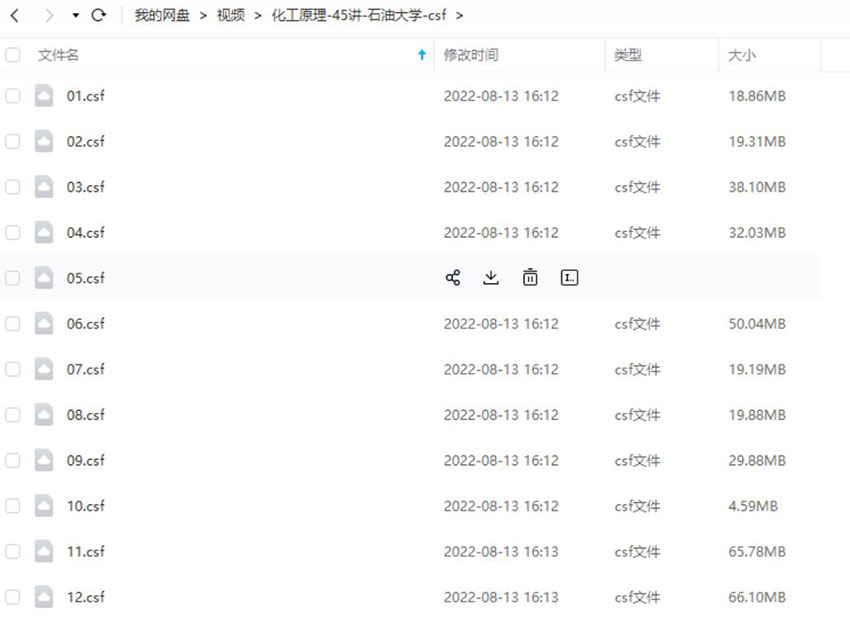The height and width of the screenshot is (618, 850).
Task: Sort by 类型 column
Action: 628,55
